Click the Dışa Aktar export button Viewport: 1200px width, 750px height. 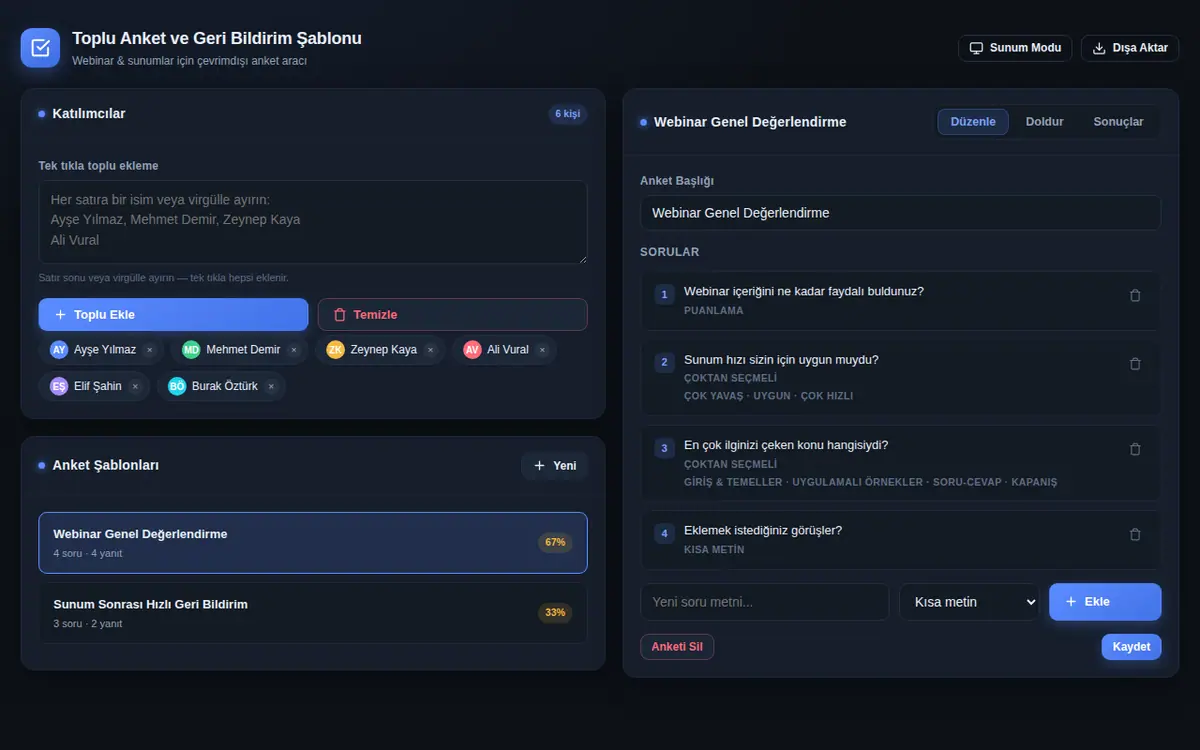pos(1130,48)
